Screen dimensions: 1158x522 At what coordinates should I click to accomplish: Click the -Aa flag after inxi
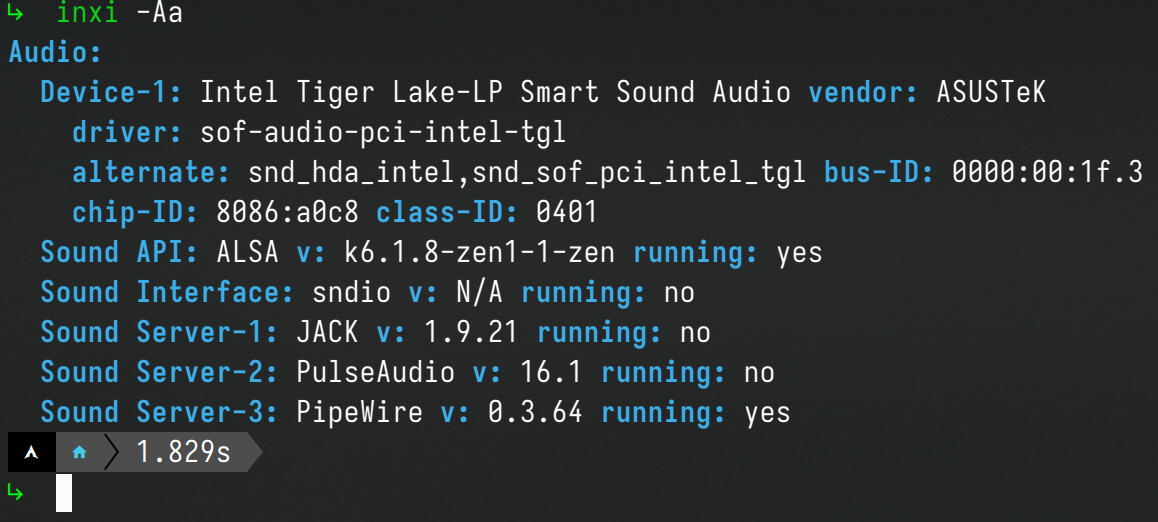tap(159, 13)
